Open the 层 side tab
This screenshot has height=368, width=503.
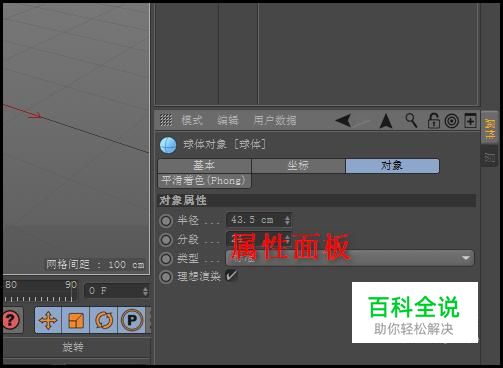coord(489,157)
